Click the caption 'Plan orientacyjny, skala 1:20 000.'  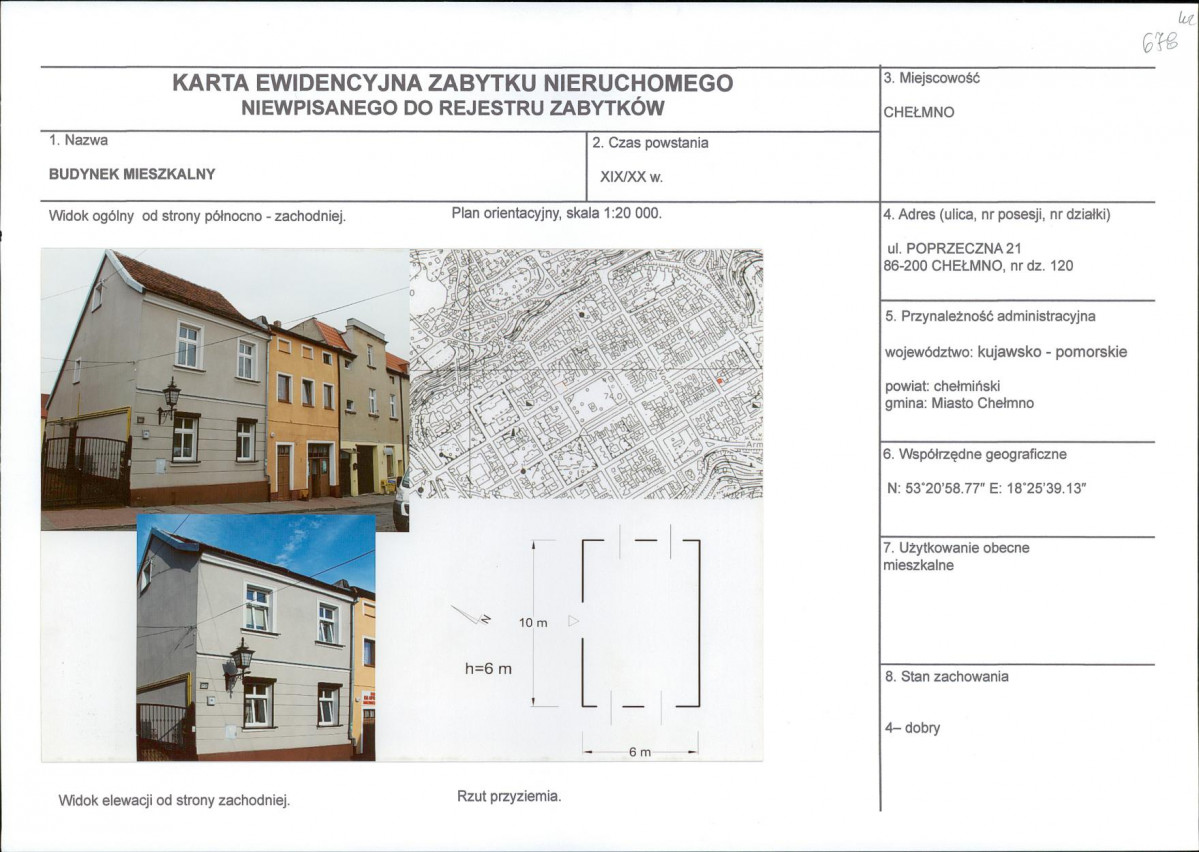point(557,213)
